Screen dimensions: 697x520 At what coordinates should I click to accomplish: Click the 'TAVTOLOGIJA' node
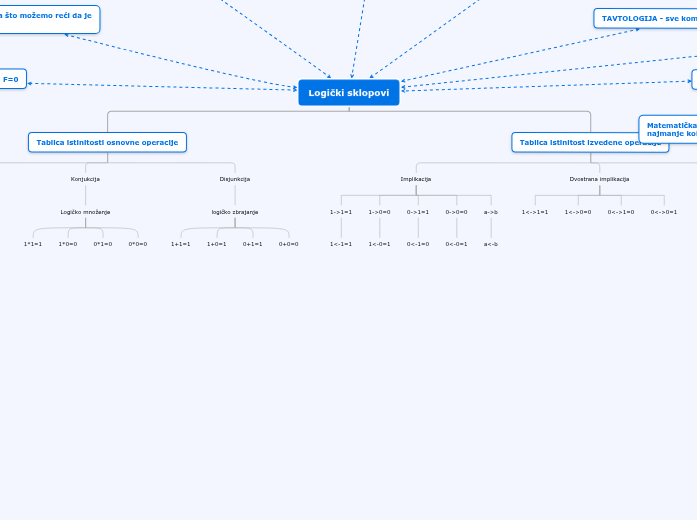tap(645, 19)
